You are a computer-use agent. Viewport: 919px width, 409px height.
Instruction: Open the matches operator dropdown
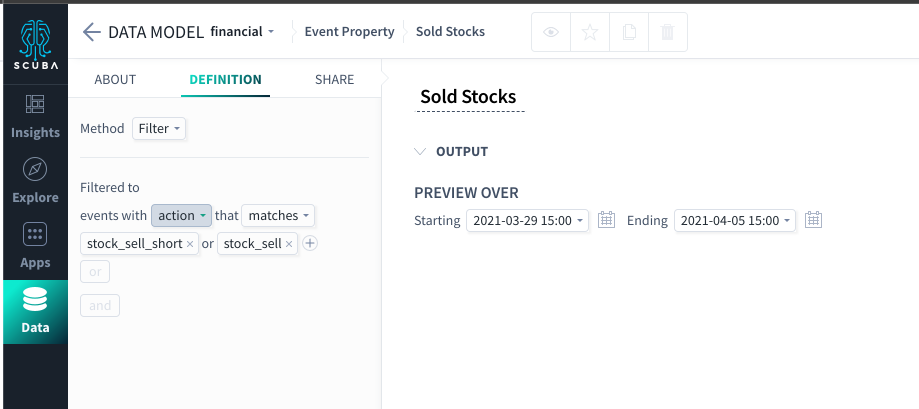[278, 216]
